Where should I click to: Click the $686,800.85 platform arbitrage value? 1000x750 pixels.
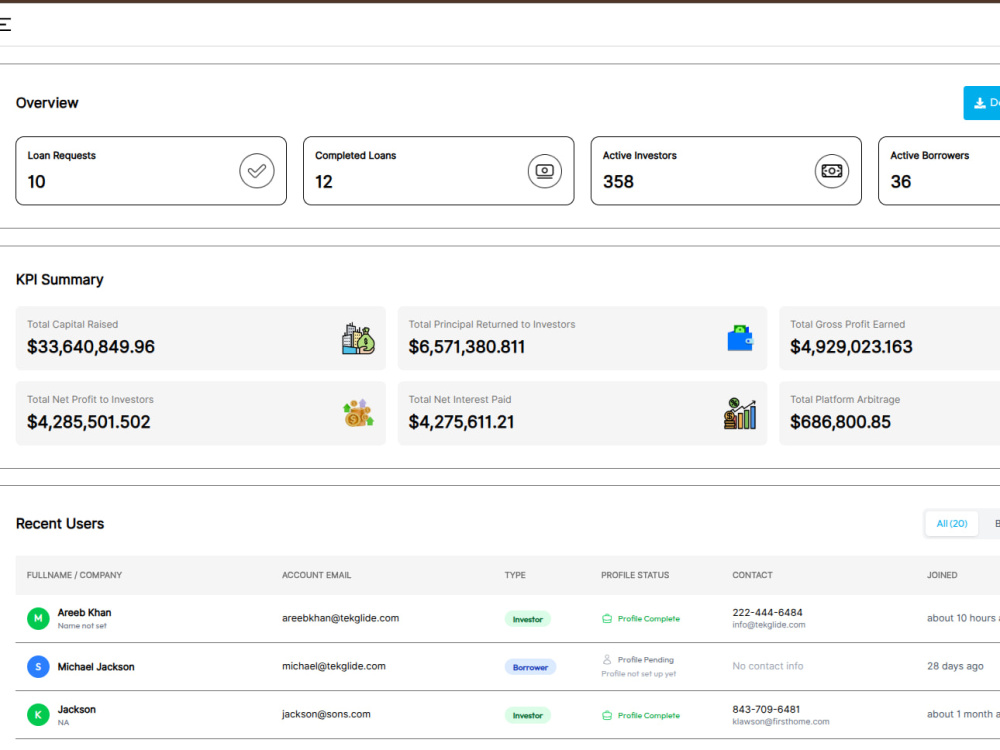click(x=840, y=422)
